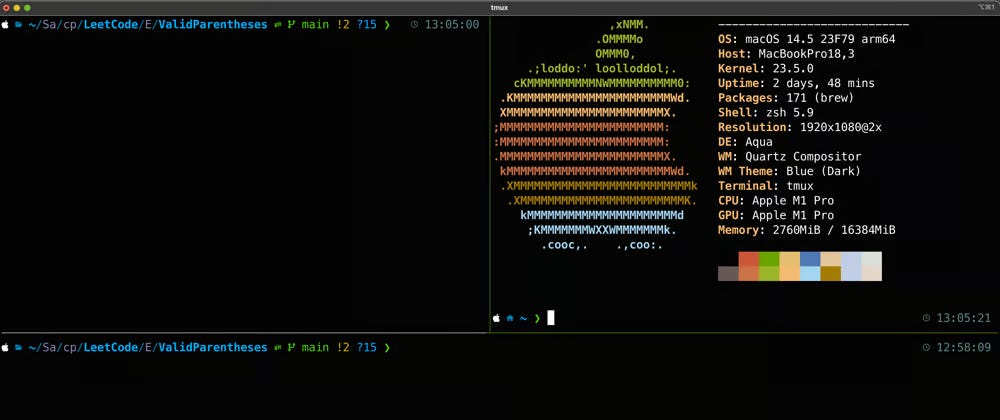Click the git repo icon in the 13:05:00 prompt

pos(278,25)
